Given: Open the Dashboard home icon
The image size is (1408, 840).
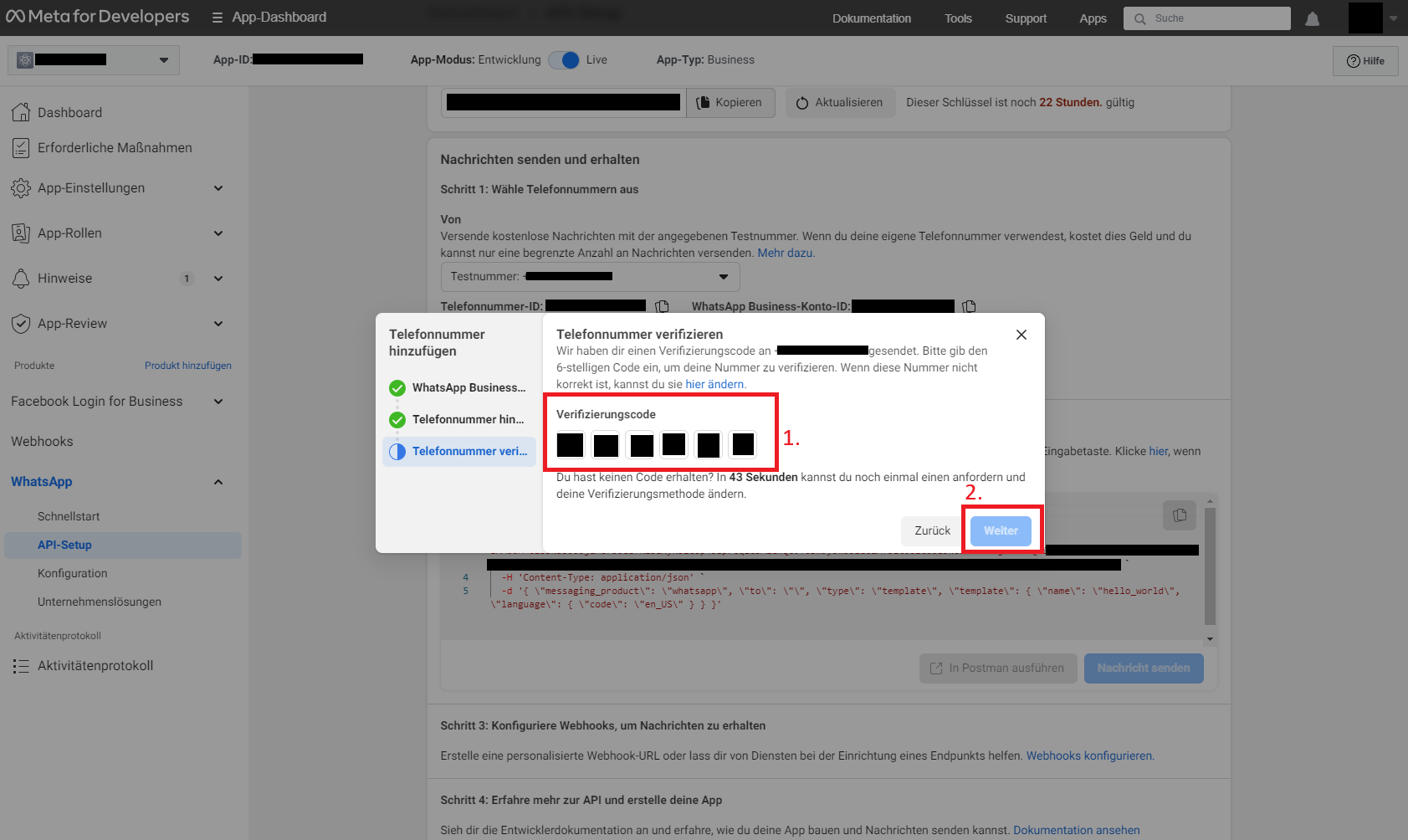Looking at the screenshot, I should (21, 112).
